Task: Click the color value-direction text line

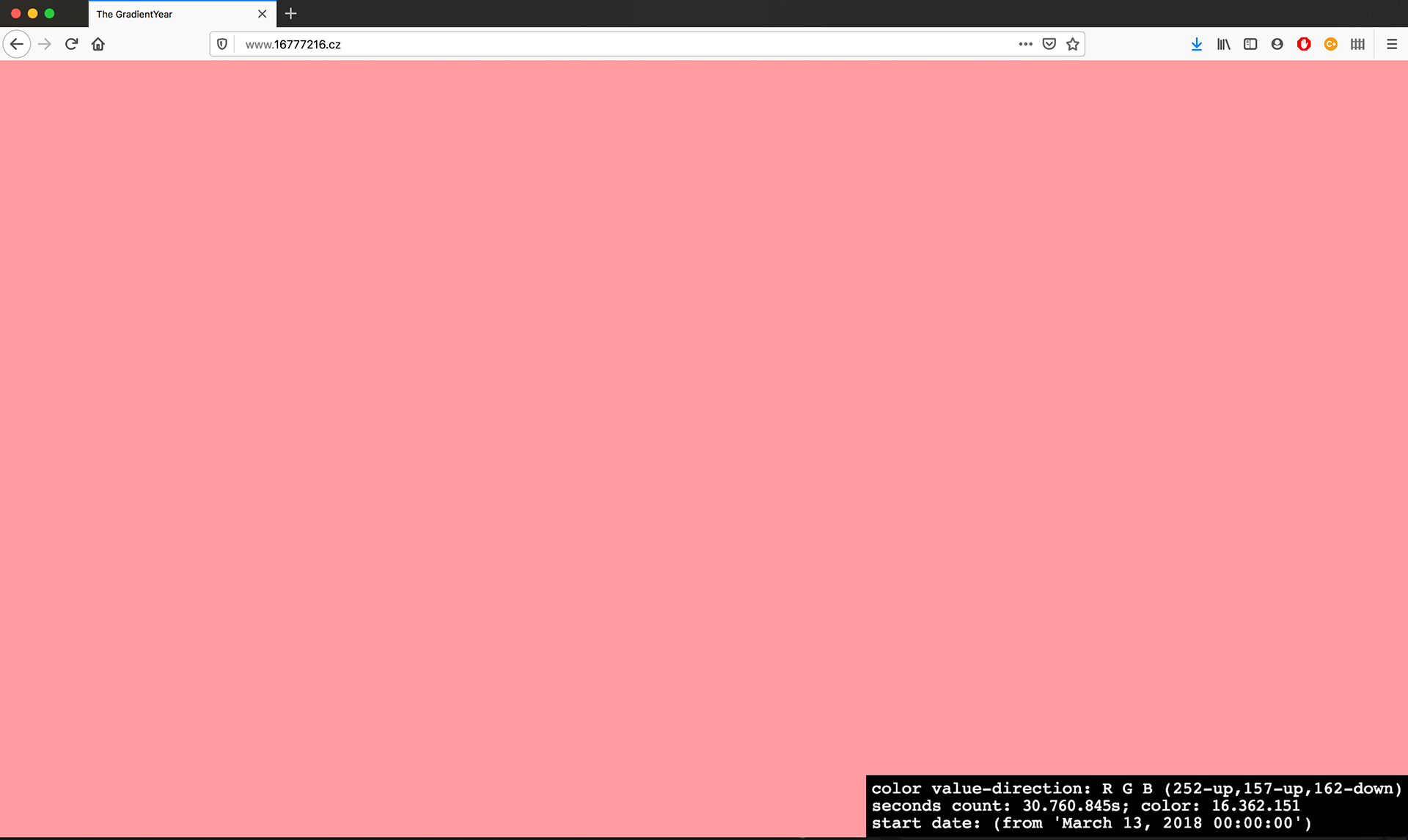Action: tap(1137, 789)
